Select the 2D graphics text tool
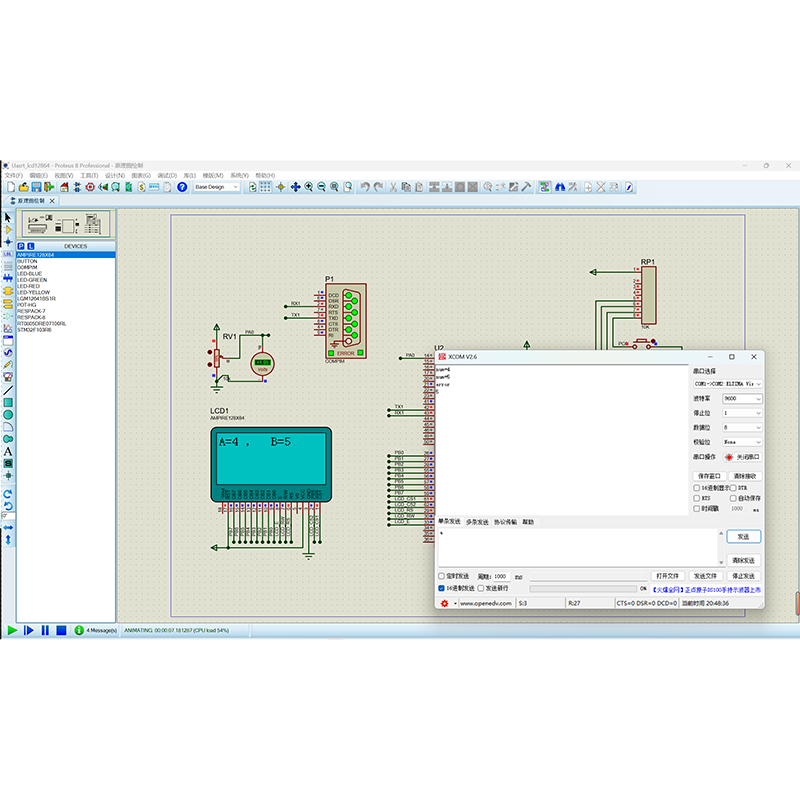800x800 pixels. click(x=9, y=452)
